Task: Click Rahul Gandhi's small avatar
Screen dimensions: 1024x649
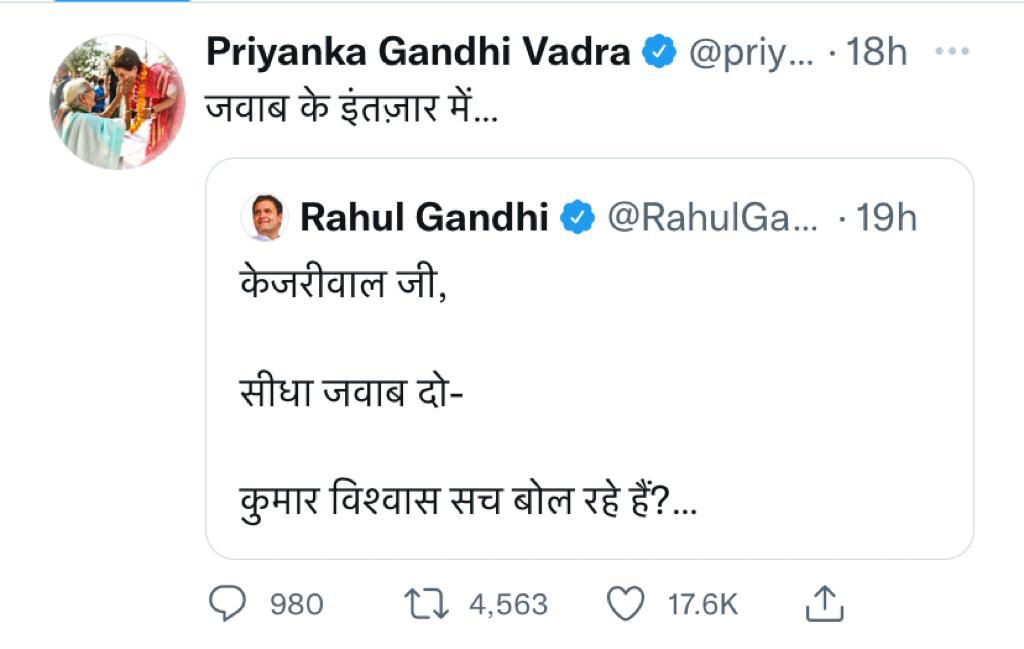Action: tap(265, 217)
